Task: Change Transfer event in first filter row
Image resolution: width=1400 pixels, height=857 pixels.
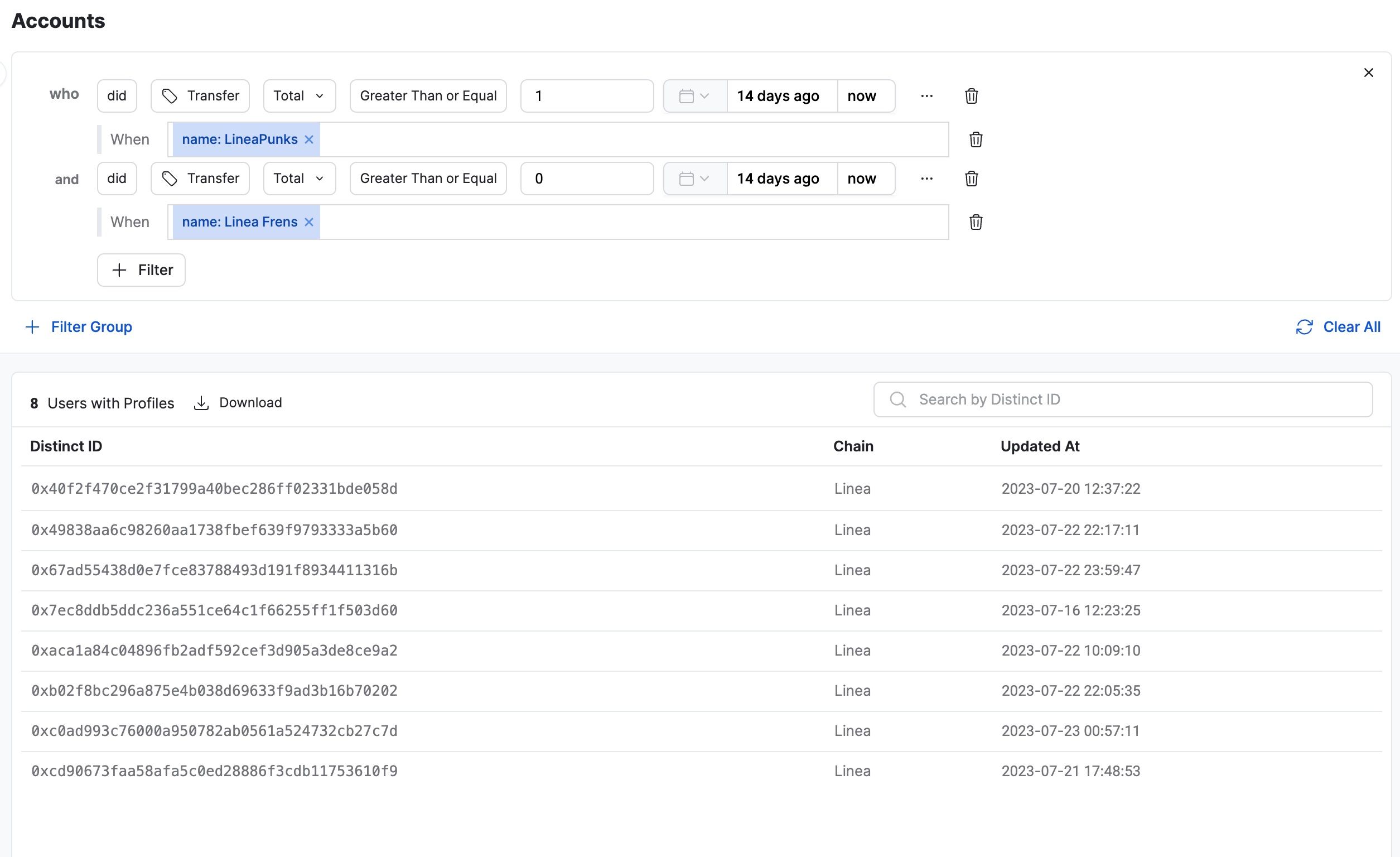Action: pyautogui.click(x=200, y=96)
